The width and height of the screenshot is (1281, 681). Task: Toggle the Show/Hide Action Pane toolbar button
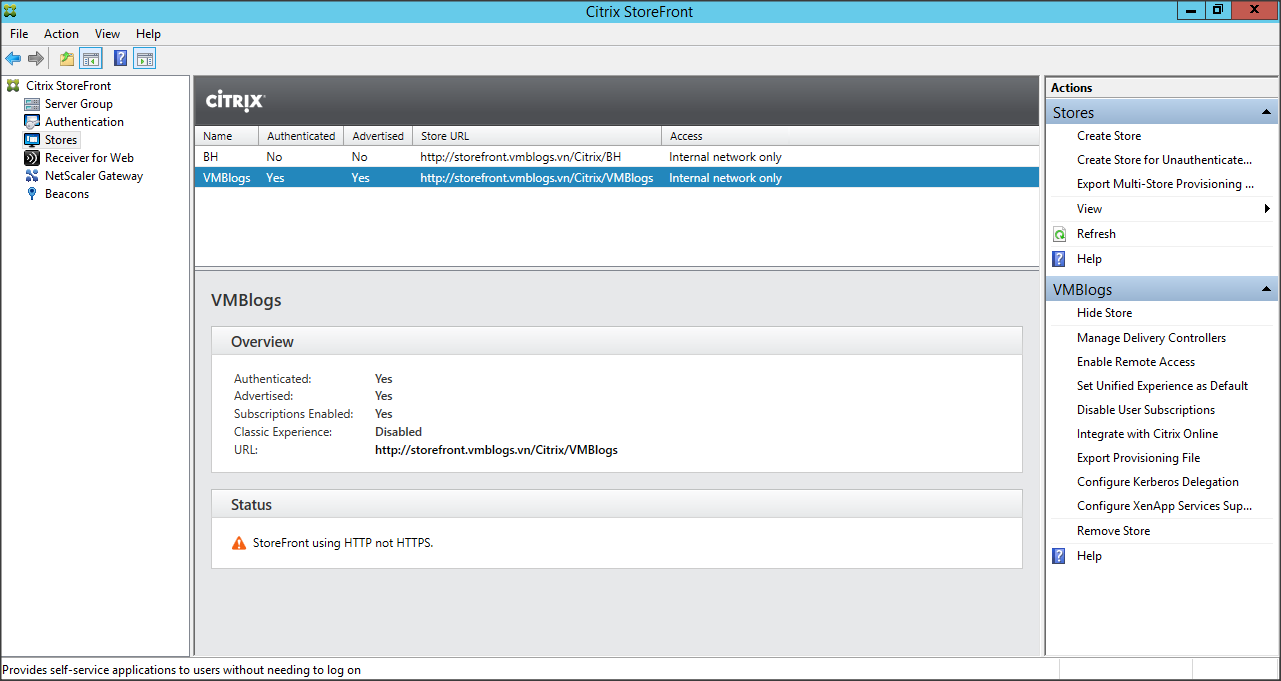145,59
